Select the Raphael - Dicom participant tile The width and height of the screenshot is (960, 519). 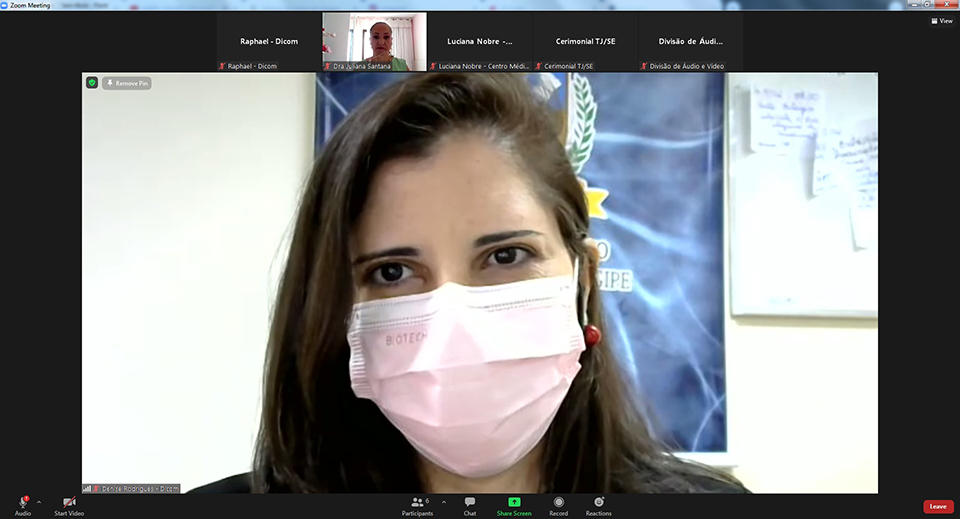[269, 41]
